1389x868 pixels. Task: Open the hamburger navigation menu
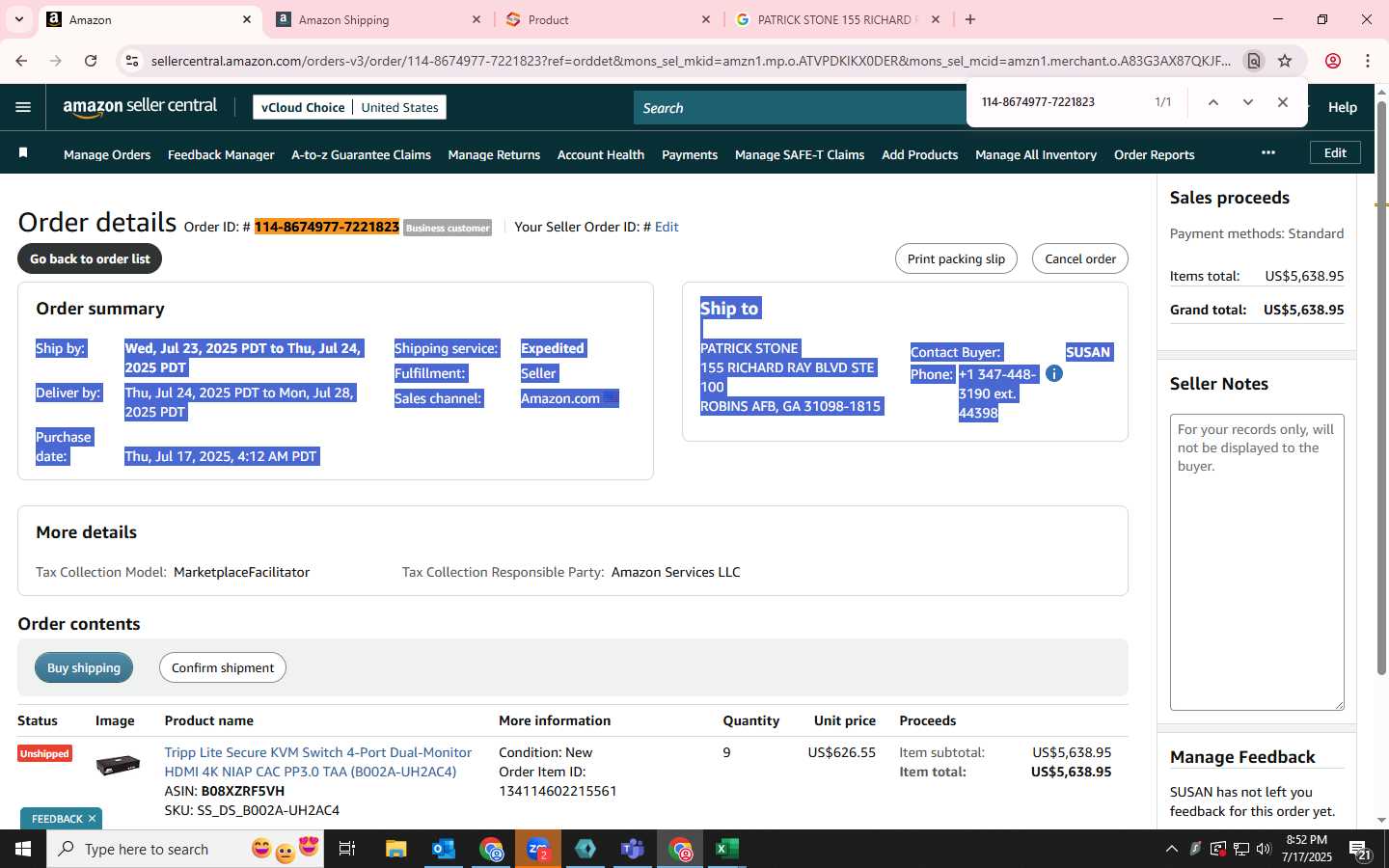[23, 107]
